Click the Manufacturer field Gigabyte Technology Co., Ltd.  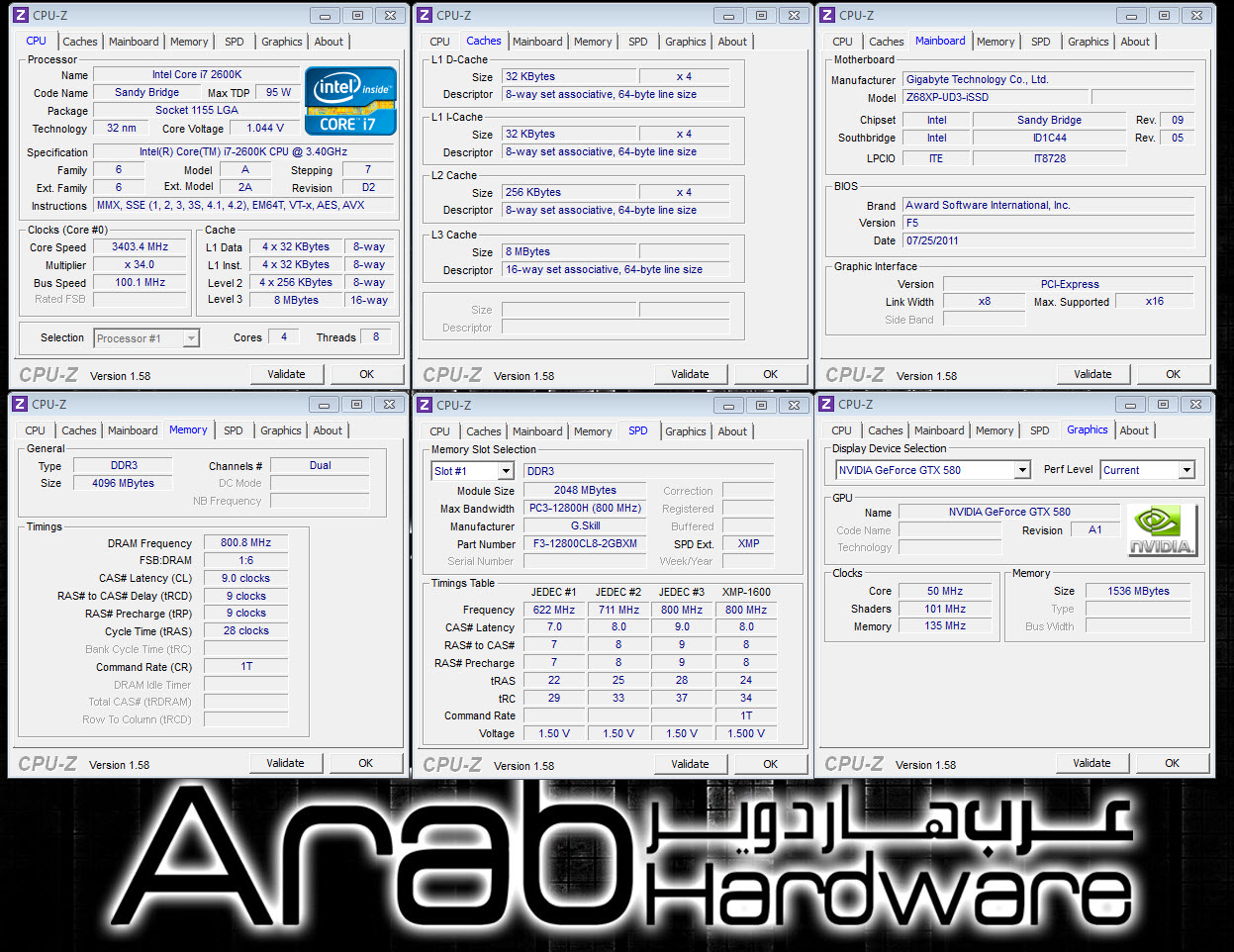click(x=1048, y=79)
